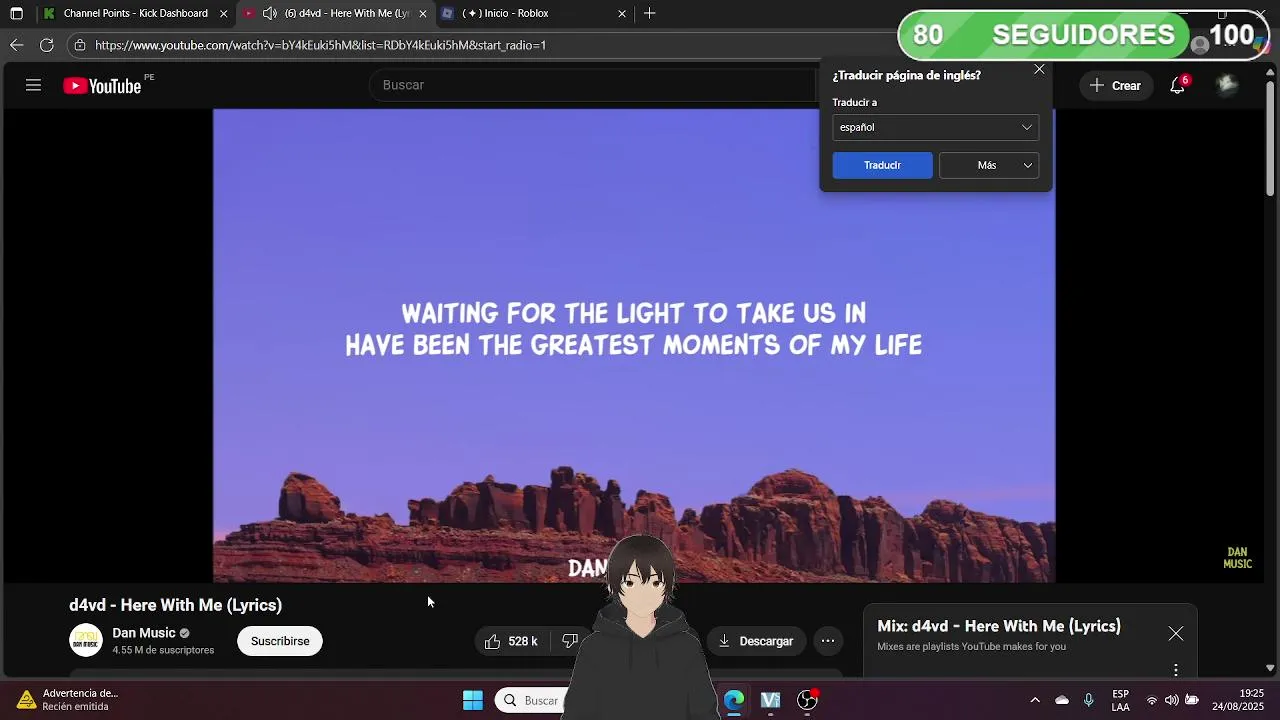
Task: Open the español language dropdown
Action: (x=935, y=127)
